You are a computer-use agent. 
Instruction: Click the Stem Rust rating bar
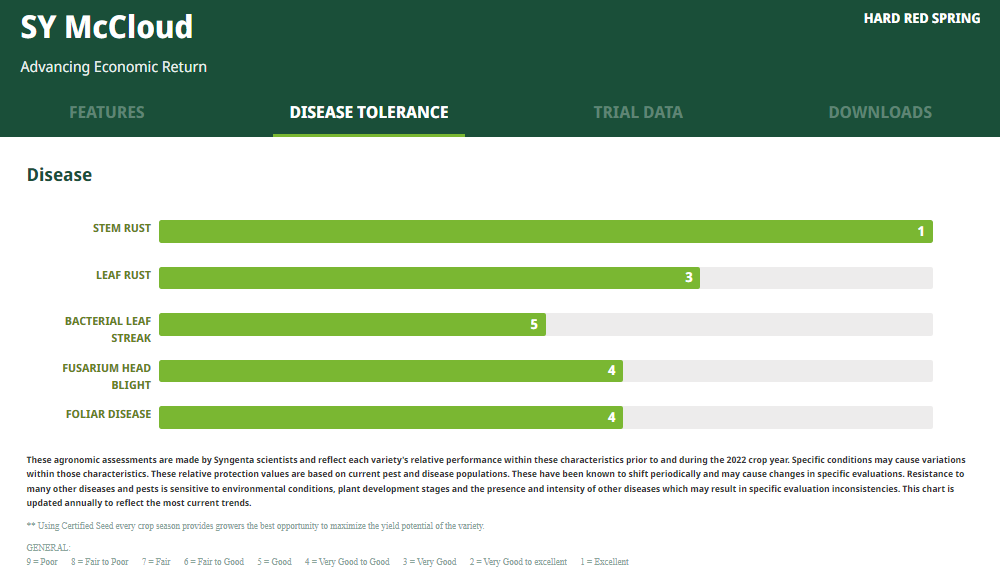click(546, 231)
